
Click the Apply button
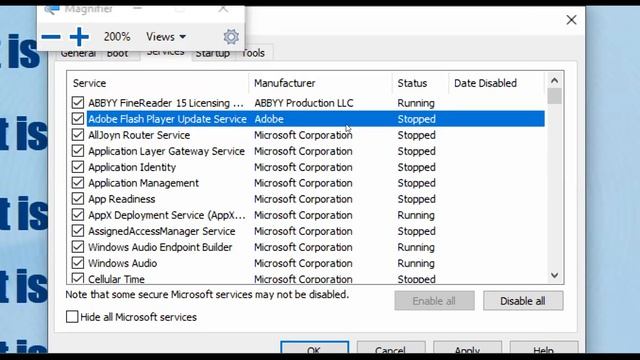467,347
